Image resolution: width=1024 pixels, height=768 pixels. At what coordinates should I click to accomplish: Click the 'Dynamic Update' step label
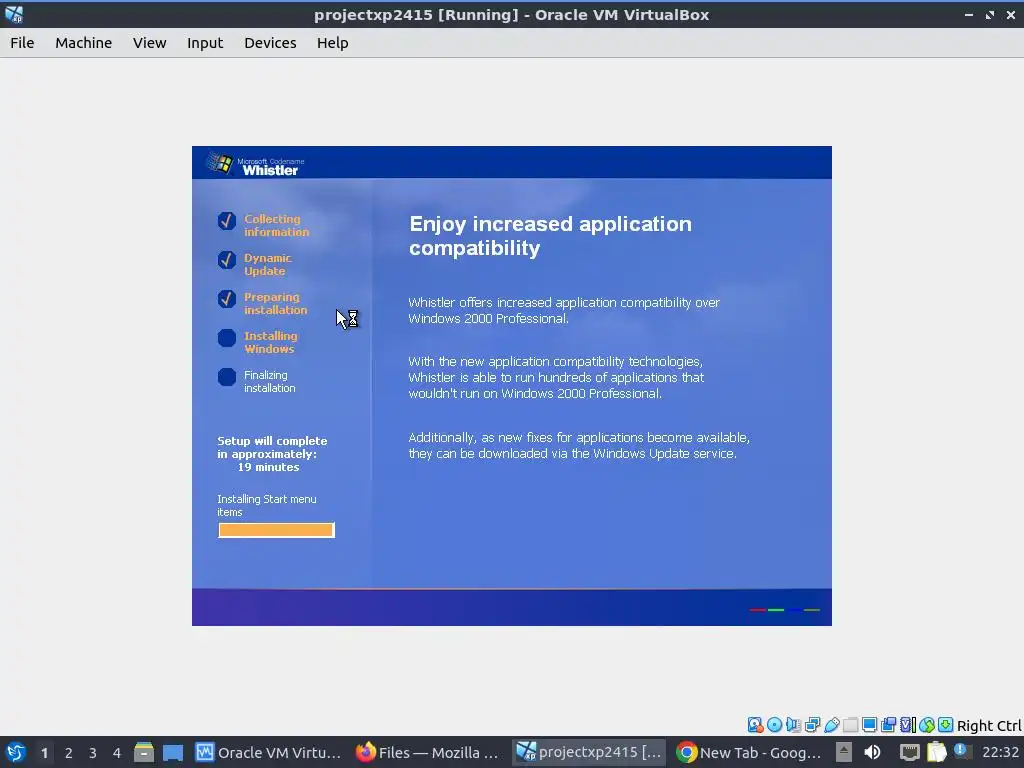267,264
